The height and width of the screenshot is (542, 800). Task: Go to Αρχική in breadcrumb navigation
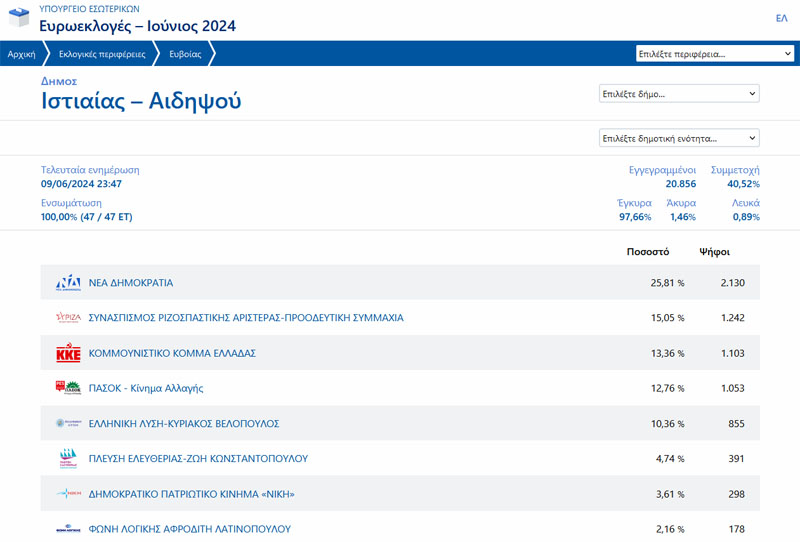[21, 54]
